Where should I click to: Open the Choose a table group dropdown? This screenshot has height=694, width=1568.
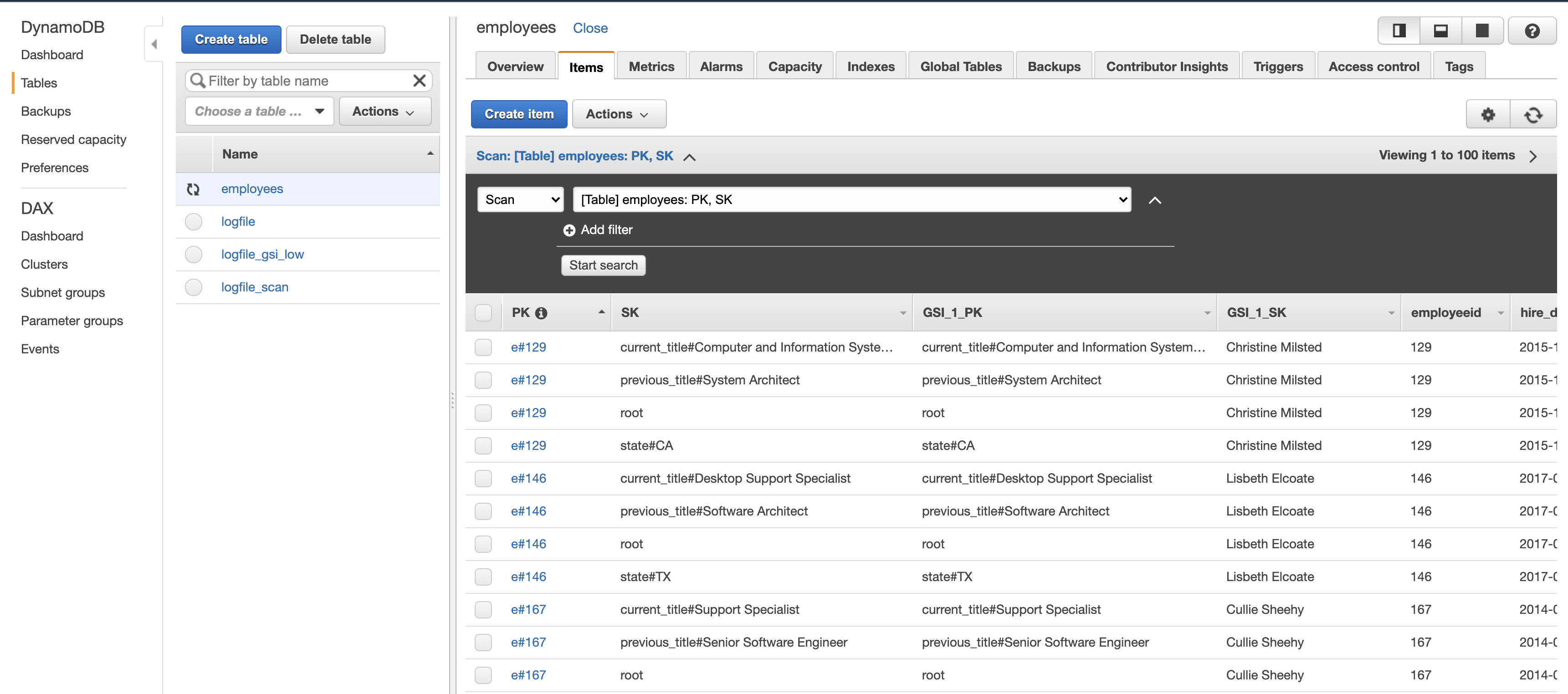click(259, 111)
